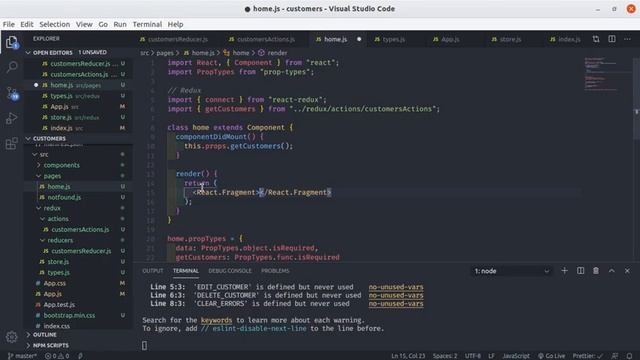Switch to App.js editor tab

[x=450, y=39]
